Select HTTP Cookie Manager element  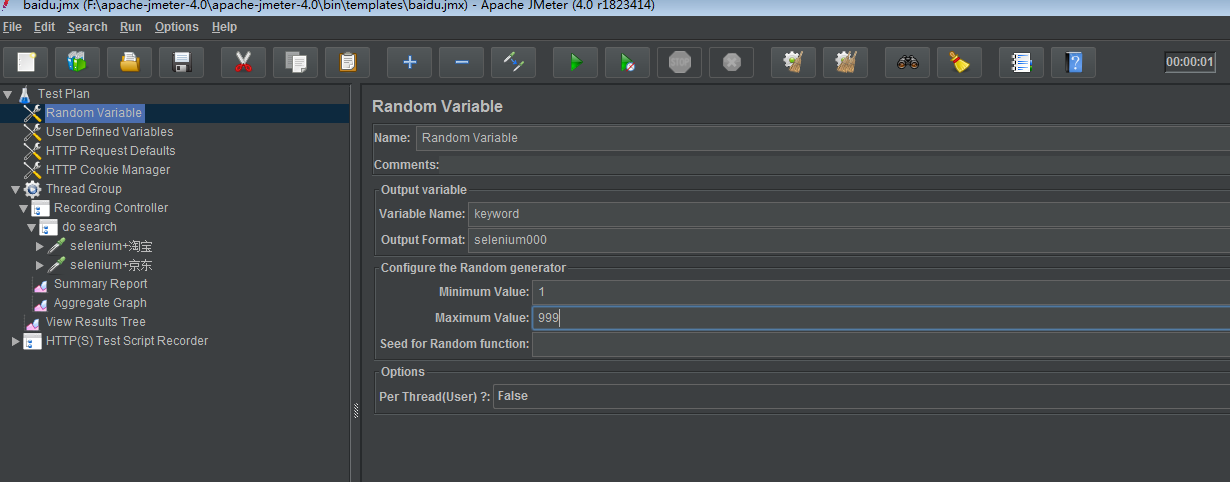click(107, 170)
